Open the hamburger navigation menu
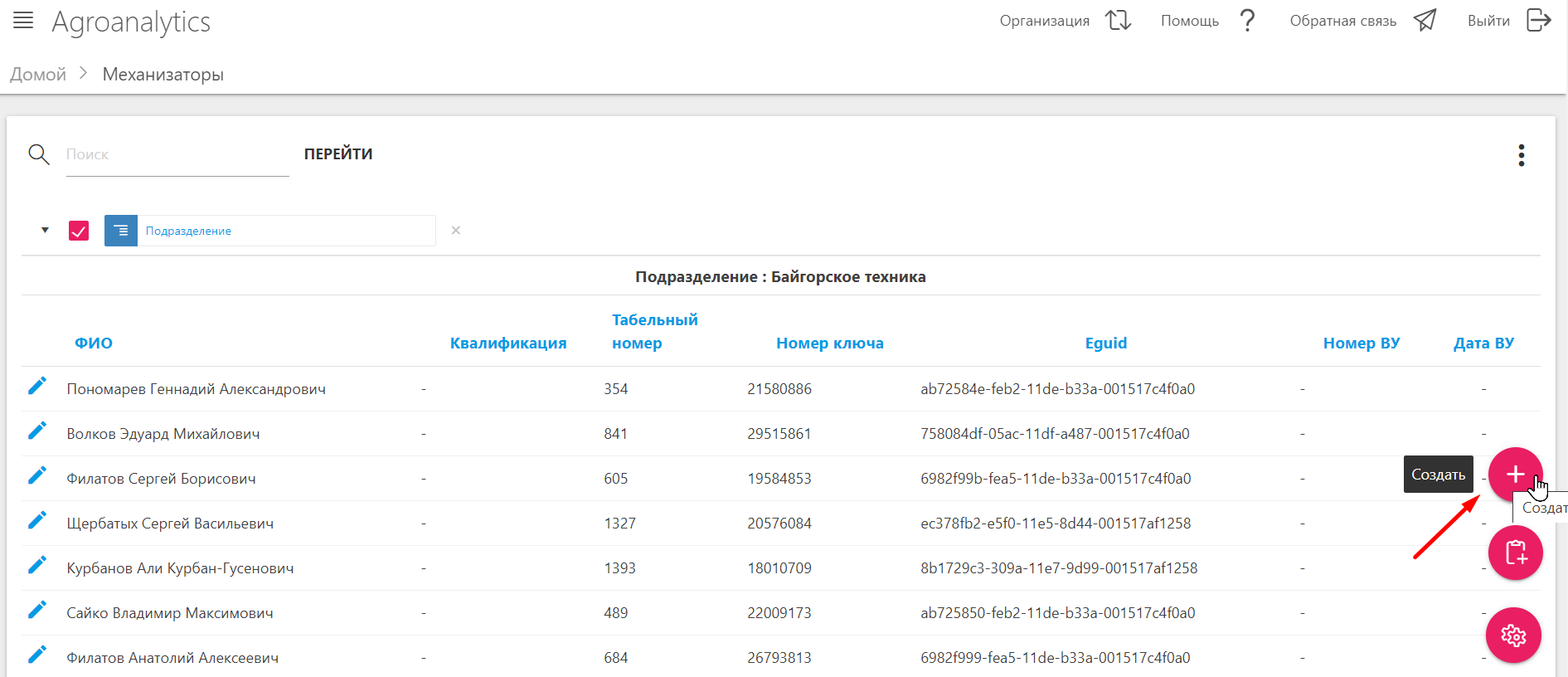This screenshot has height=677, width=1568. [x=23, y=21]
